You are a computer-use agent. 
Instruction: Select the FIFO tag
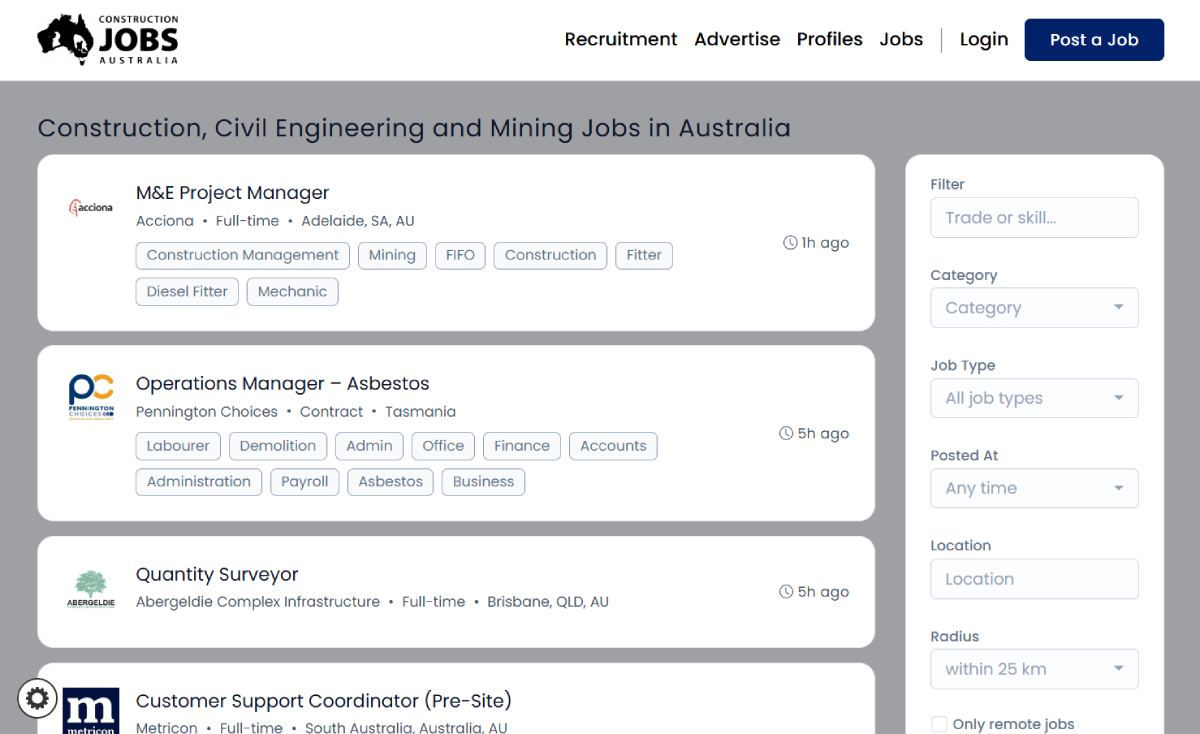tap(460, 255)
